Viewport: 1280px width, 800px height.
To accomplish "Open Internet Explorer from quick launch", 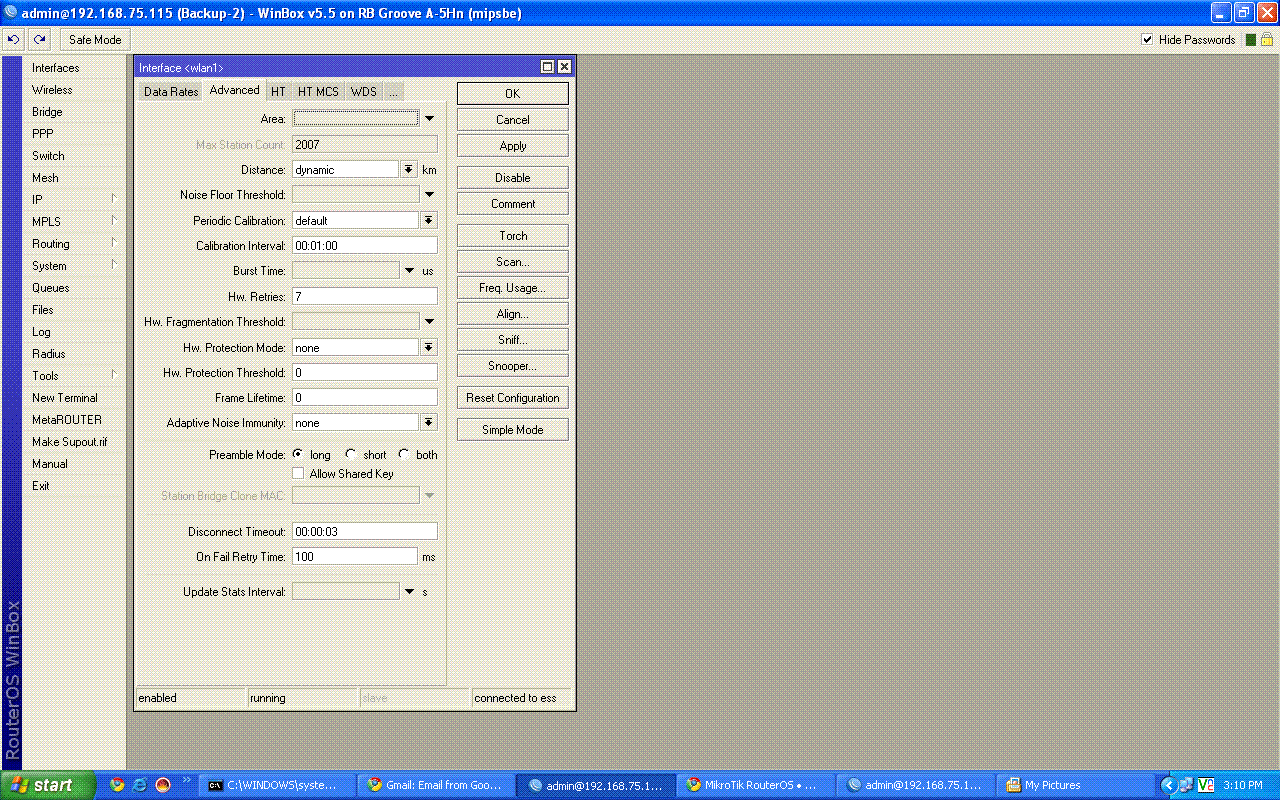I will (140, 785).
